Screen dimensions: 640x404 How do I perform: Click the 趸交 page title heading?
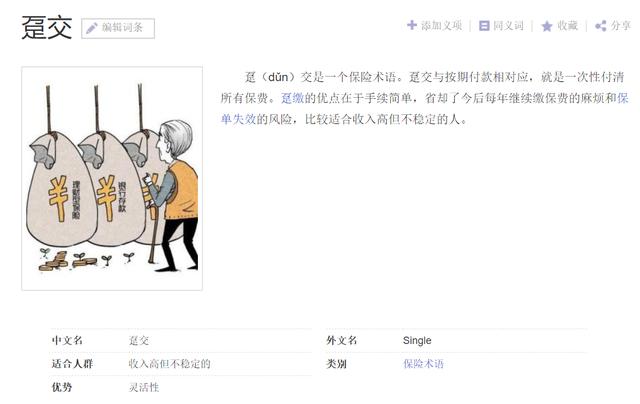pyautogui.click(x=47, y=27)
